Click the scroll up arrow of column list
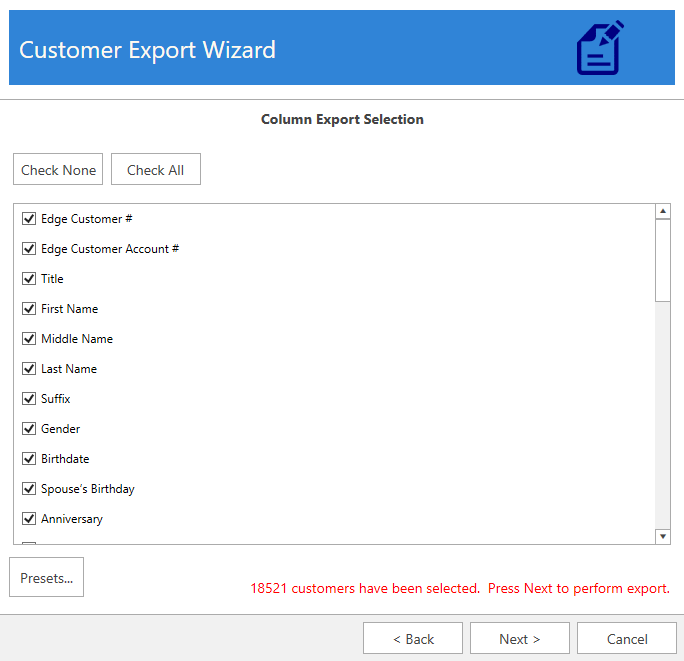684x661 pixels. (x=662, y=212)
